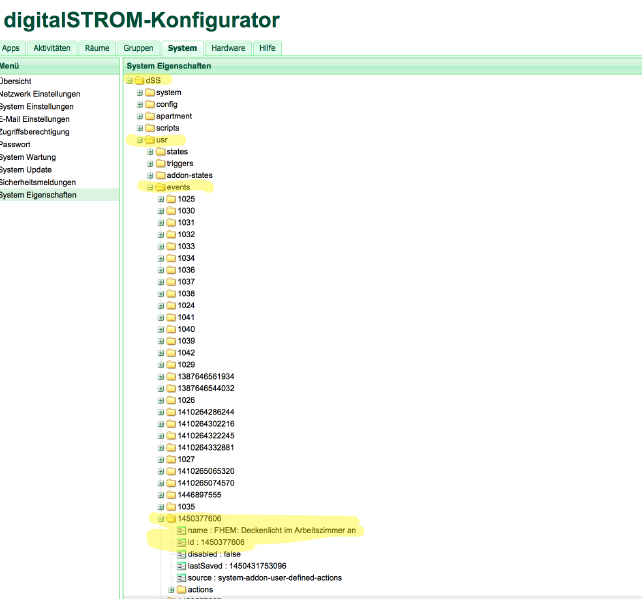Collapse event 1450377606 node

pyautogui.click(x=161, y=519)
